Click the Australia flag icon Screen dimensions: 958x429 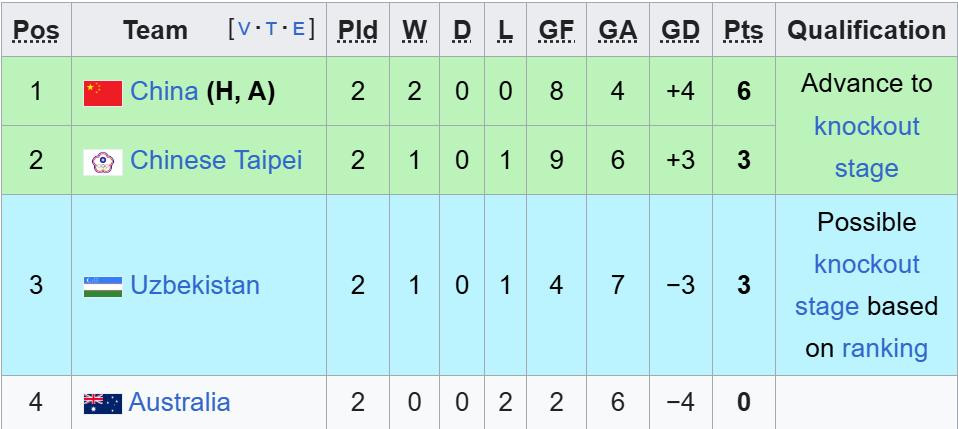point(103,404)
